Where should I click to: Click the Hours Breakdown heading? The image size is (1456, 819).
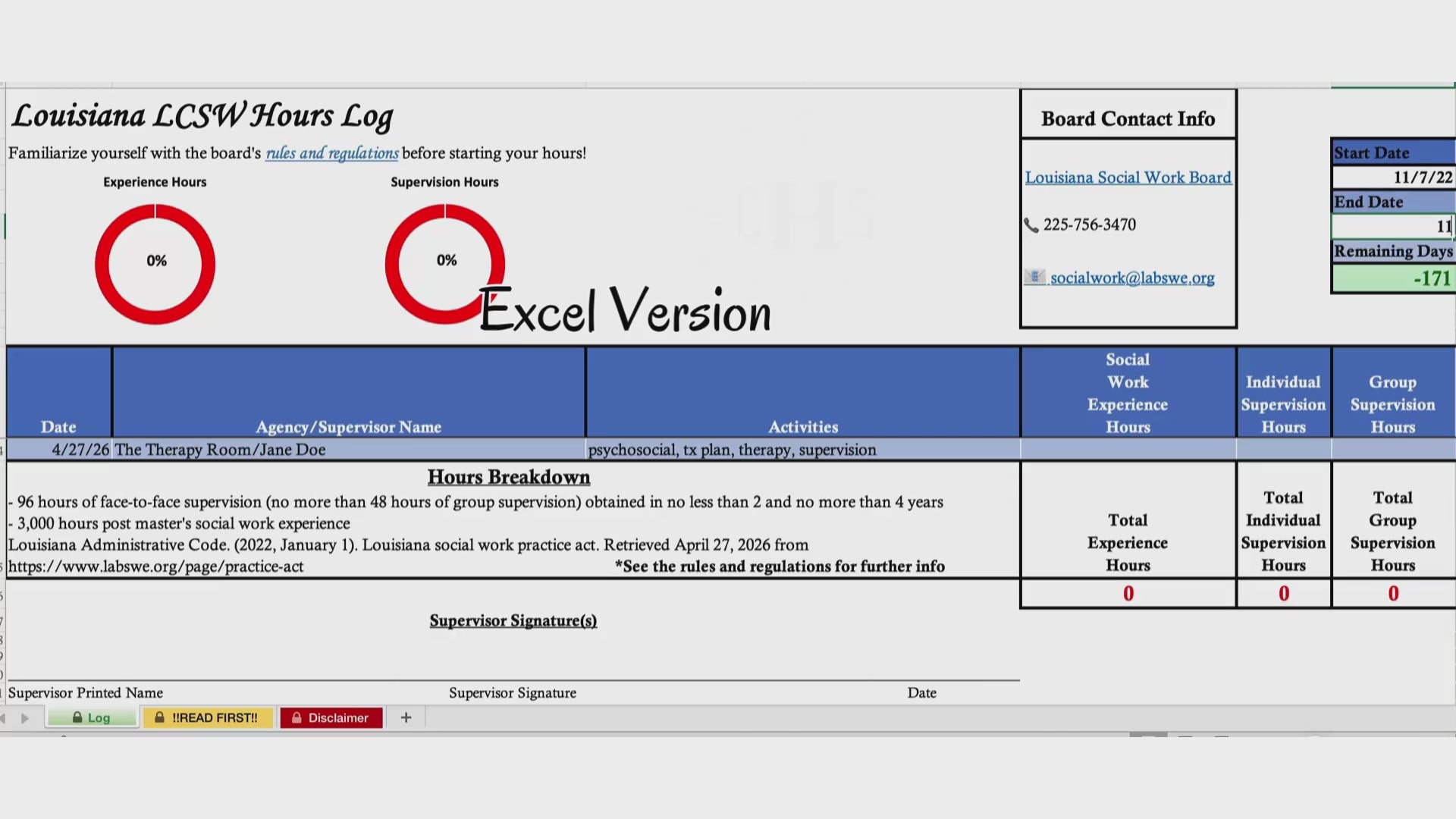tap(509, 477)
